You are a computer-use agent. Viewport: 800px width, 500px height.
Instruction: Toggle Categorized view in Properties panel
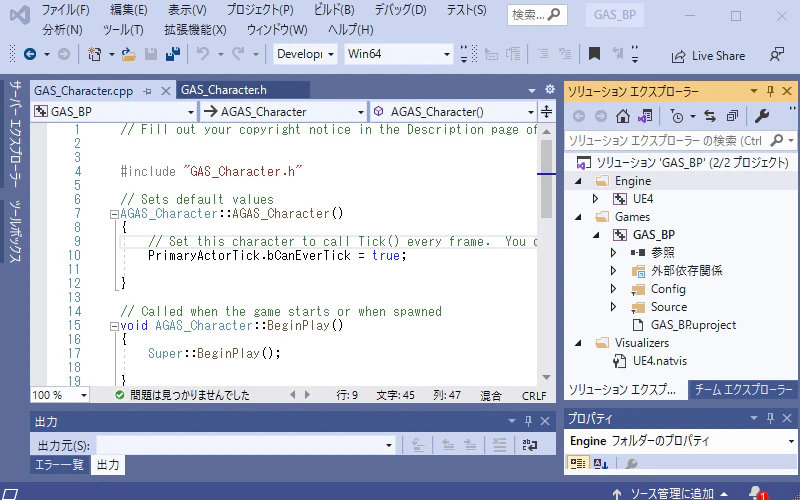pos(578,463)
